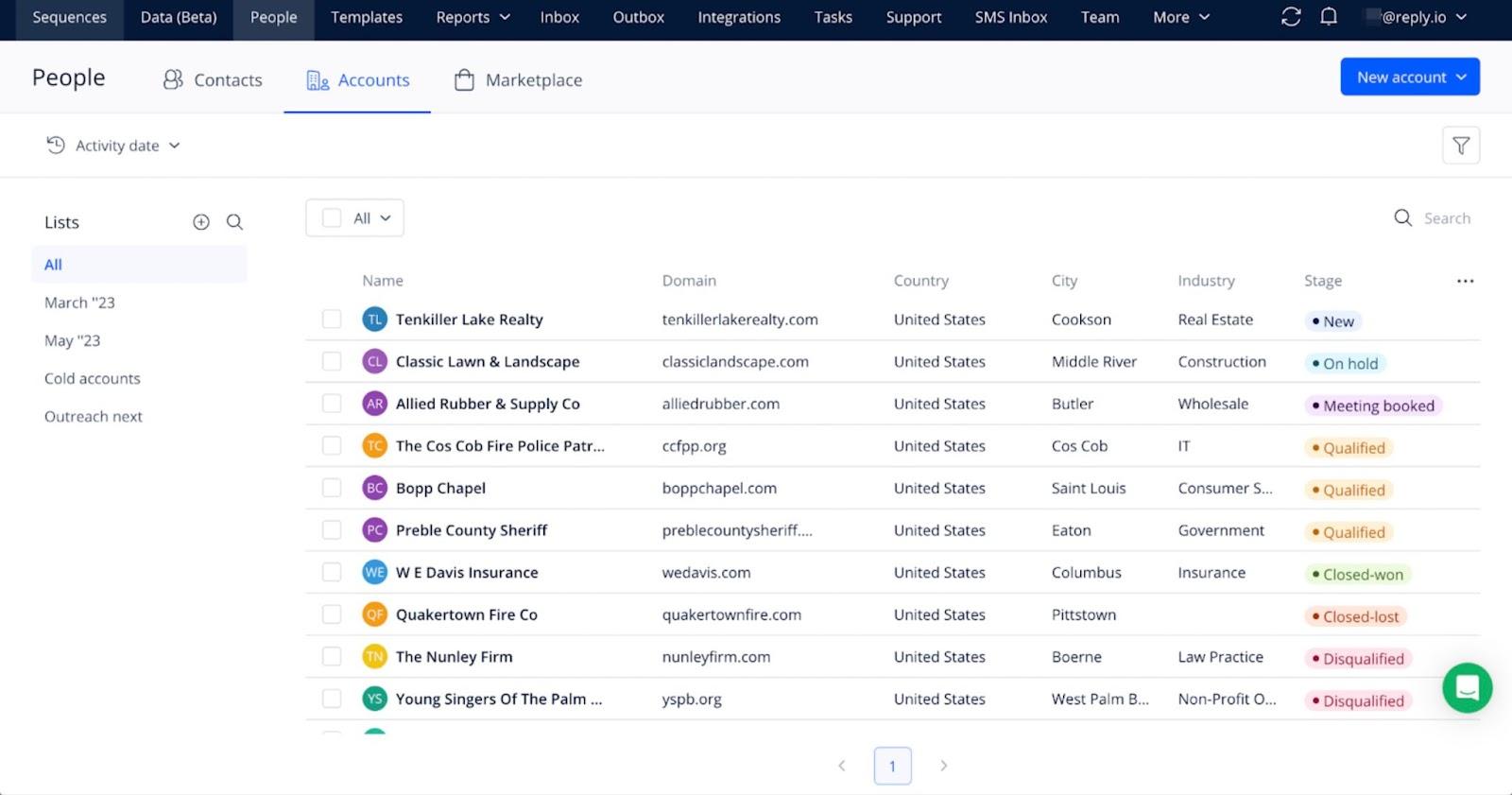Click the On hold stage badge
The image size is (1512, 795).
tap(1345, 363)
